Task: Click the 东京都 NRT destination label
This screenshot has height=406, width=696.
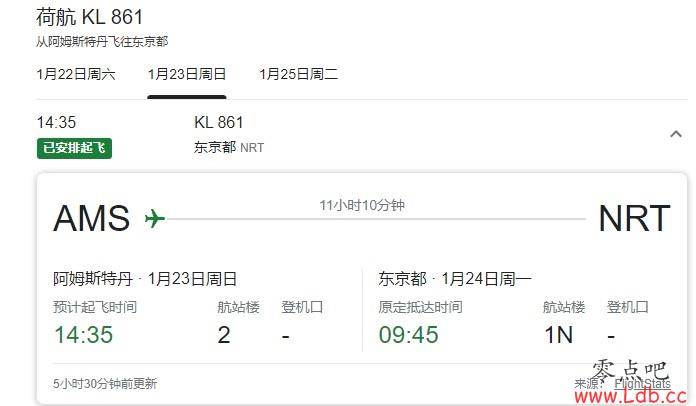Action: point(229,147)
